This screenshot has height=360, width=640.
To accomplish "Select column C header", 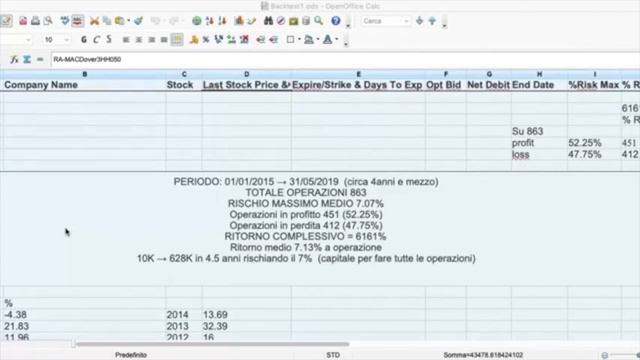I will (184, 74).
